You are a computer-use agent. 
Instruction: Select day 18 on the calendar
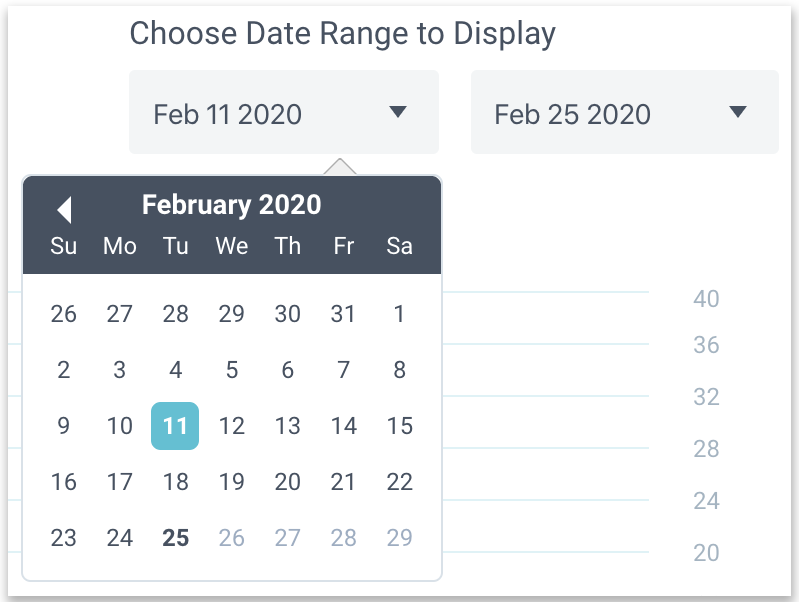coord(175,482)
